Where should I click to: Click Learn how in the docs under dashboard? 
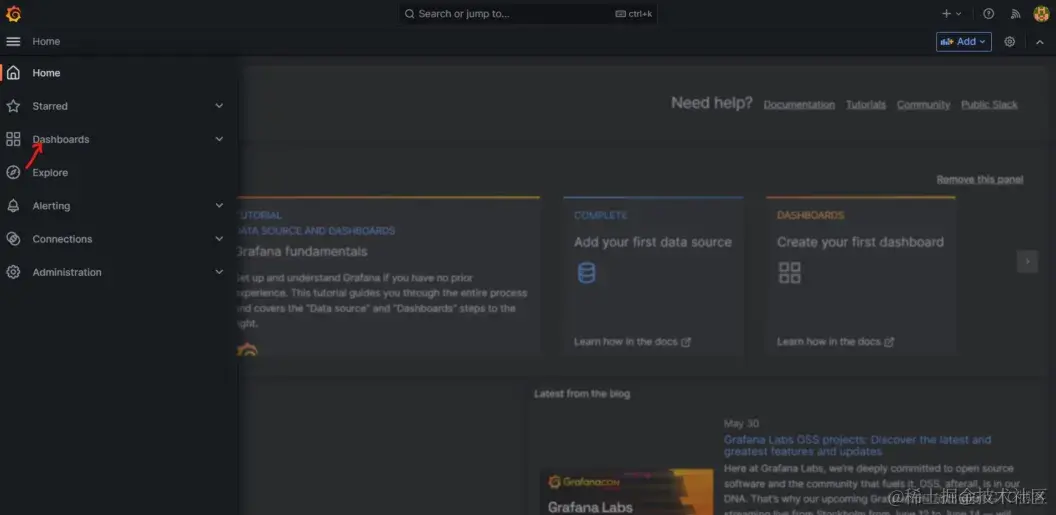coord(836,342)
